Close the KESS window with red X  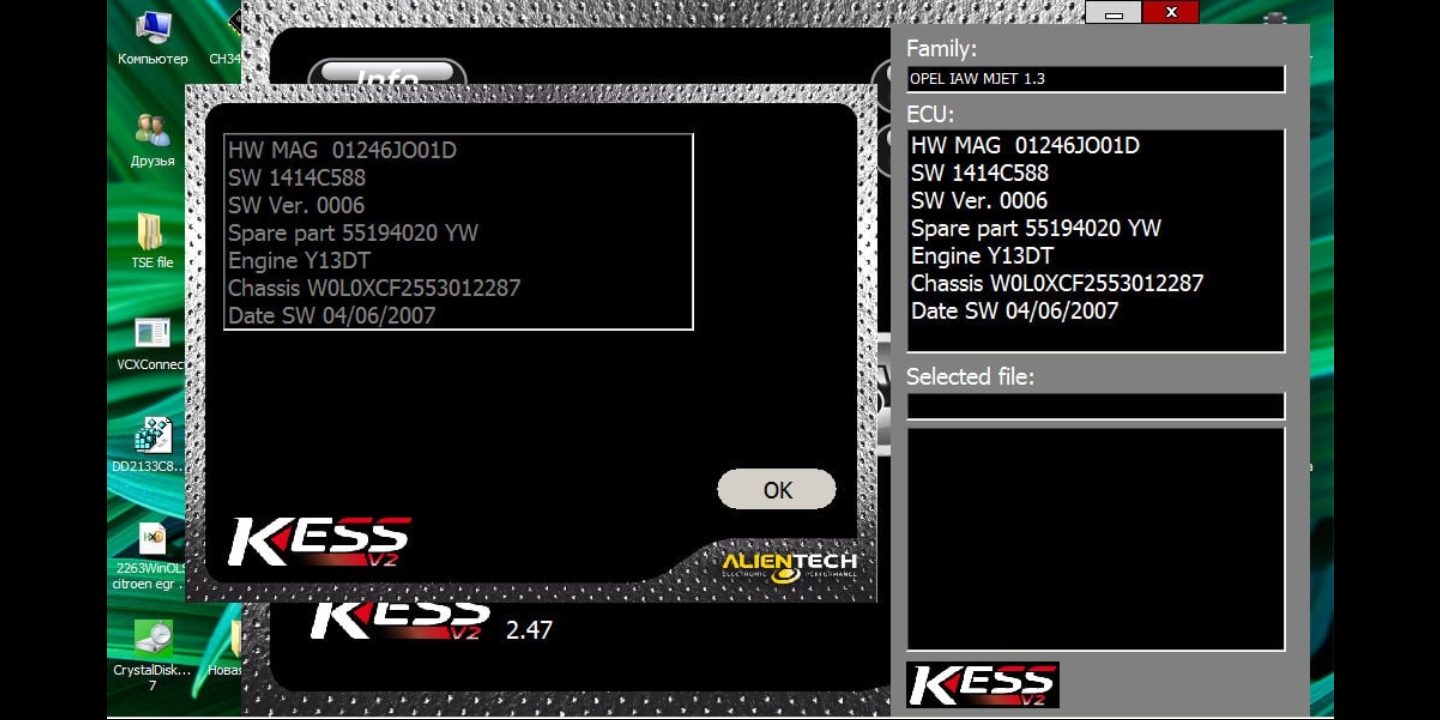[x=1170, y=12]
